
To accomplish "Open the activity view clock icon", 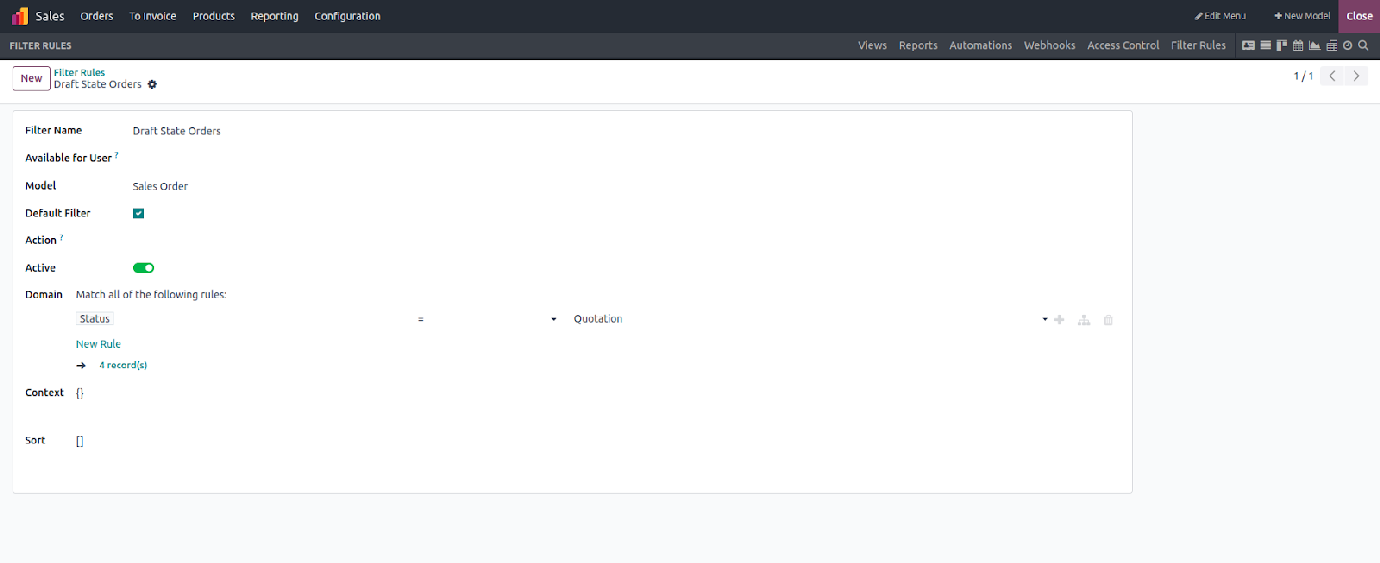I will (x=1347, y=45).
